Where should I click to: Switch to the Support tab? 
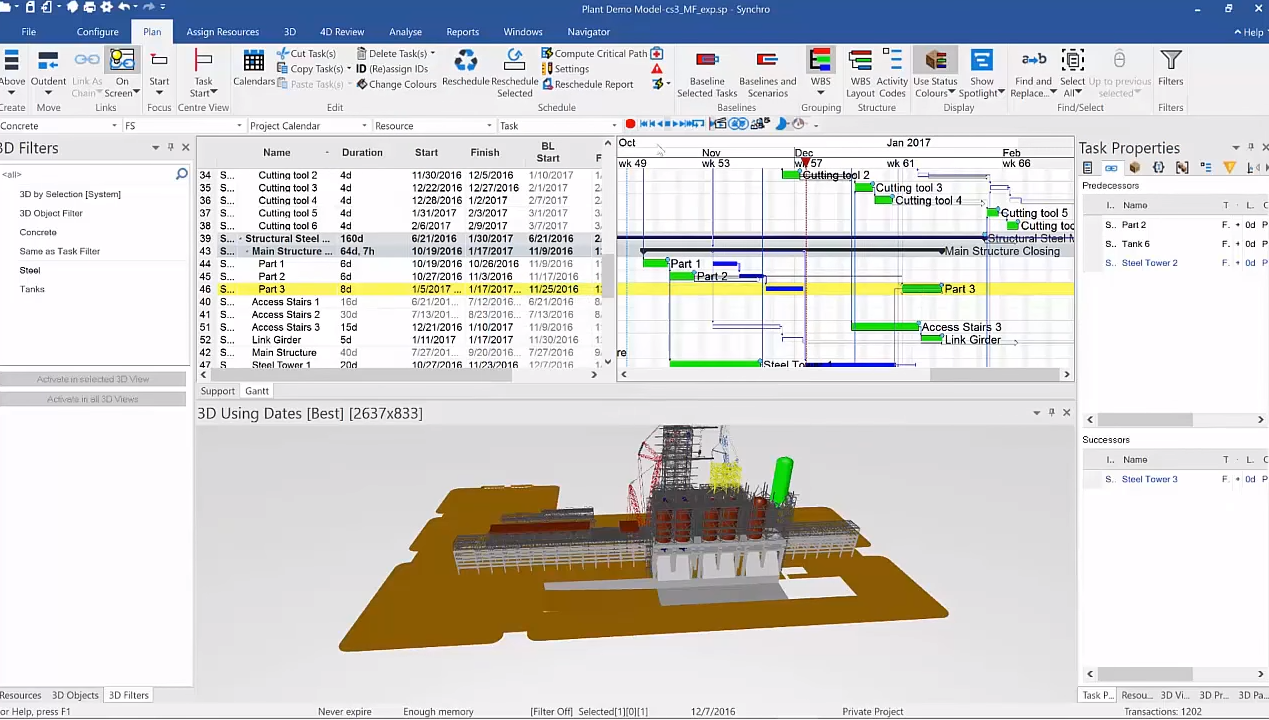click(x=217, y=391)
